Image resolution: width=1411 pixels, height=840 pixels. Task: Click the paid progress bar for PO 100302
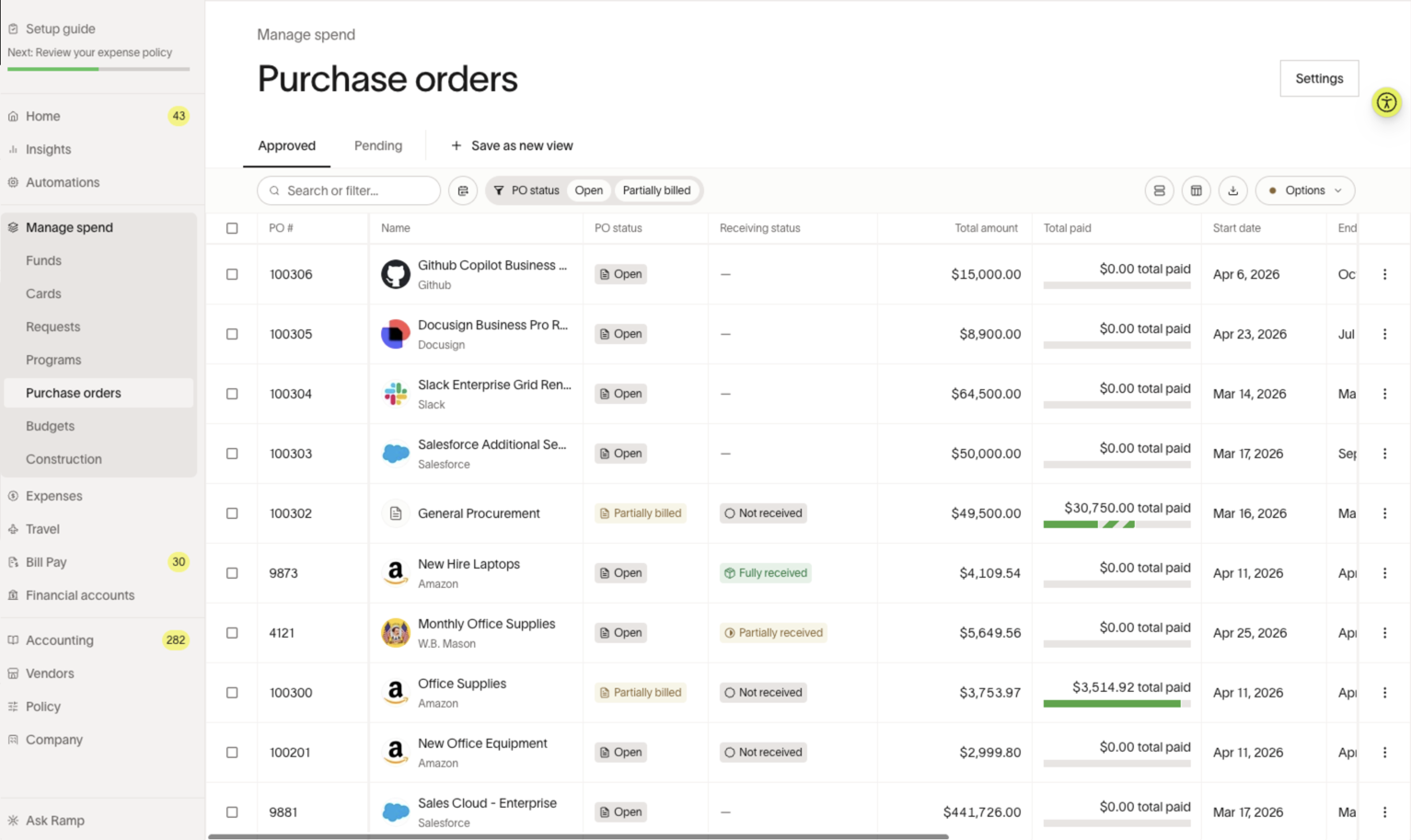[x=1116, y=524]
